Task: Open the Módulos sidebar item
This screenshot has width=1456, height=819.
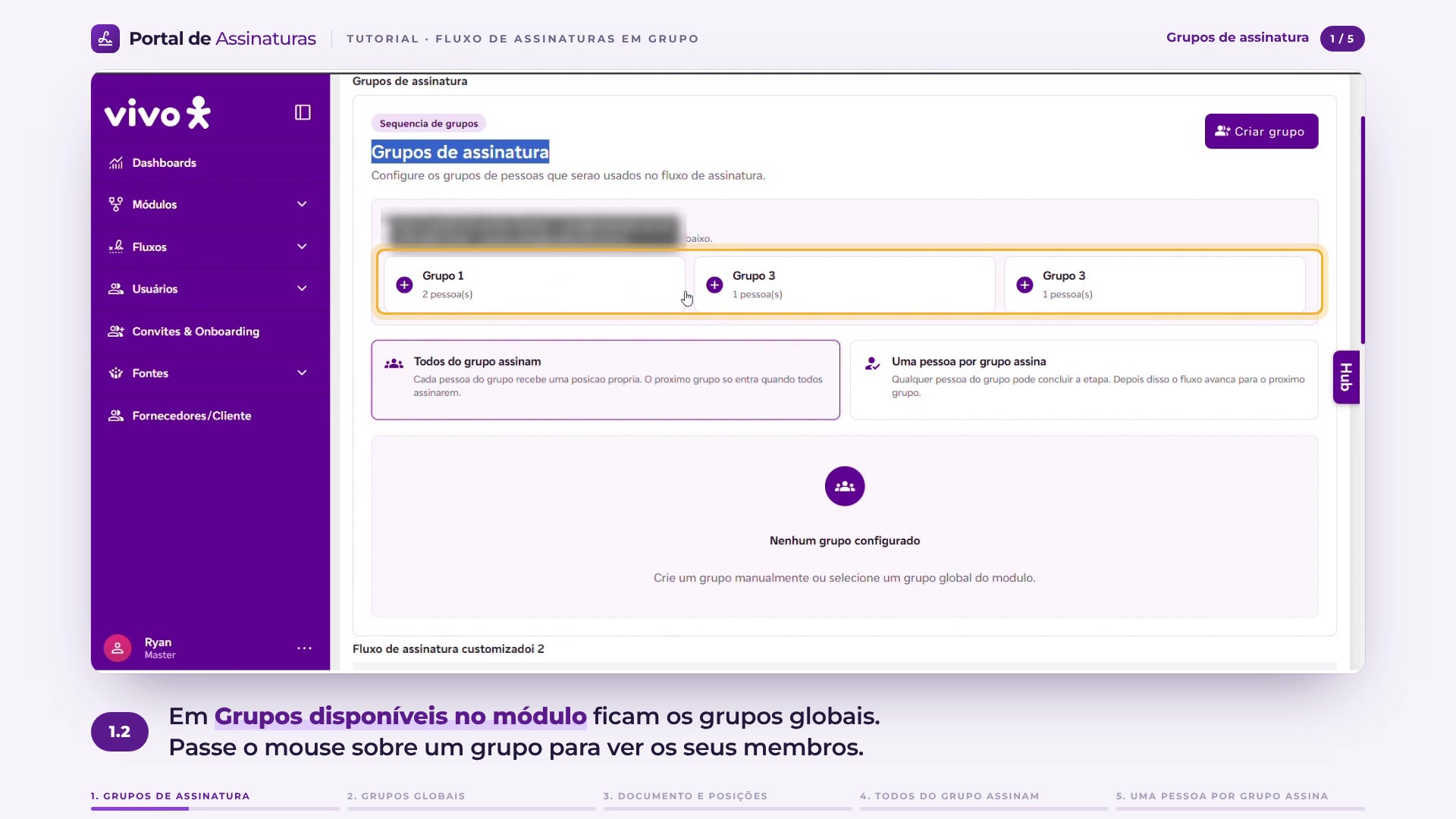Action: click(x=210, y=205)
